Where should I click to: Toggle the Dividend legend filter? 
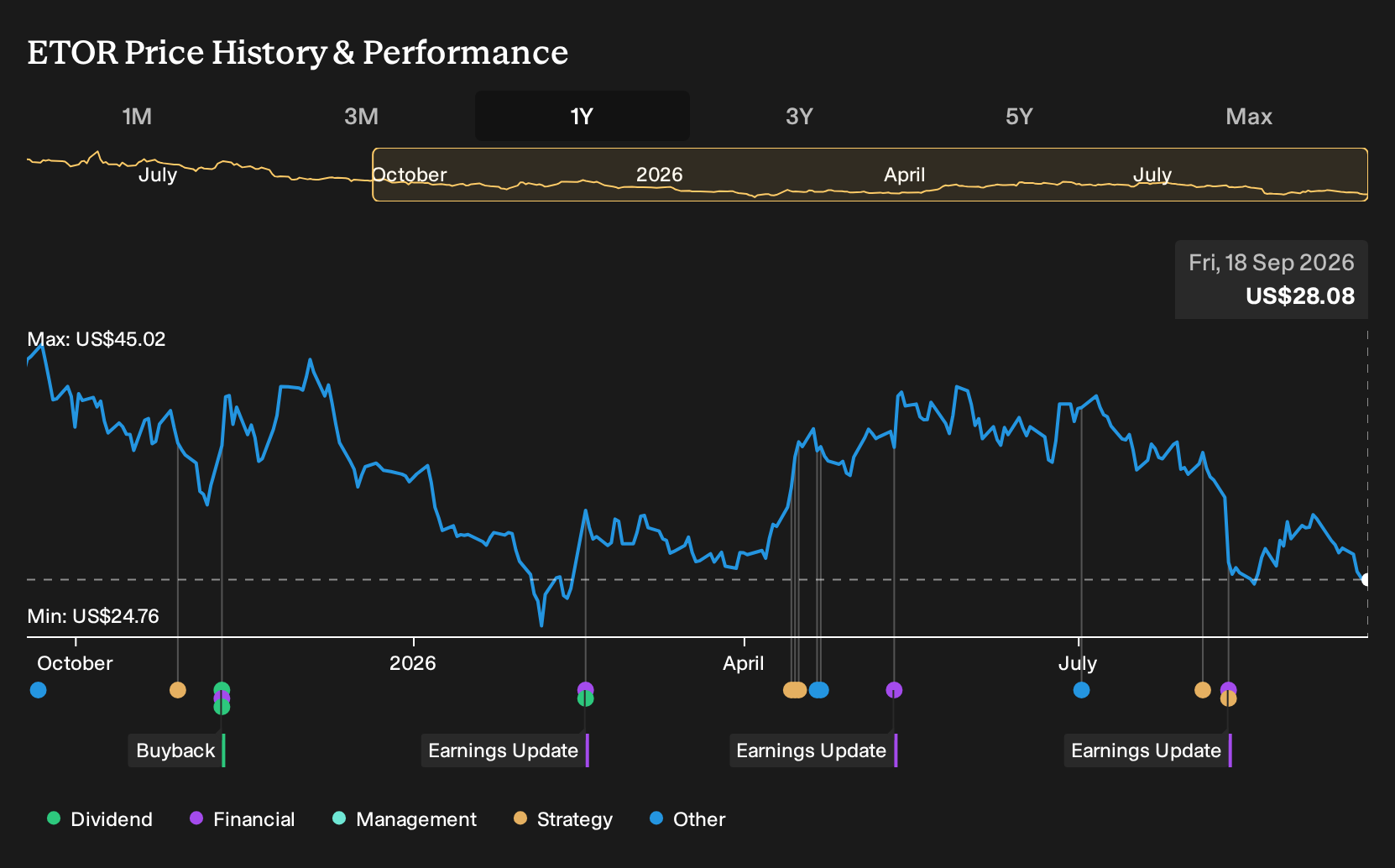coord(100,819)
